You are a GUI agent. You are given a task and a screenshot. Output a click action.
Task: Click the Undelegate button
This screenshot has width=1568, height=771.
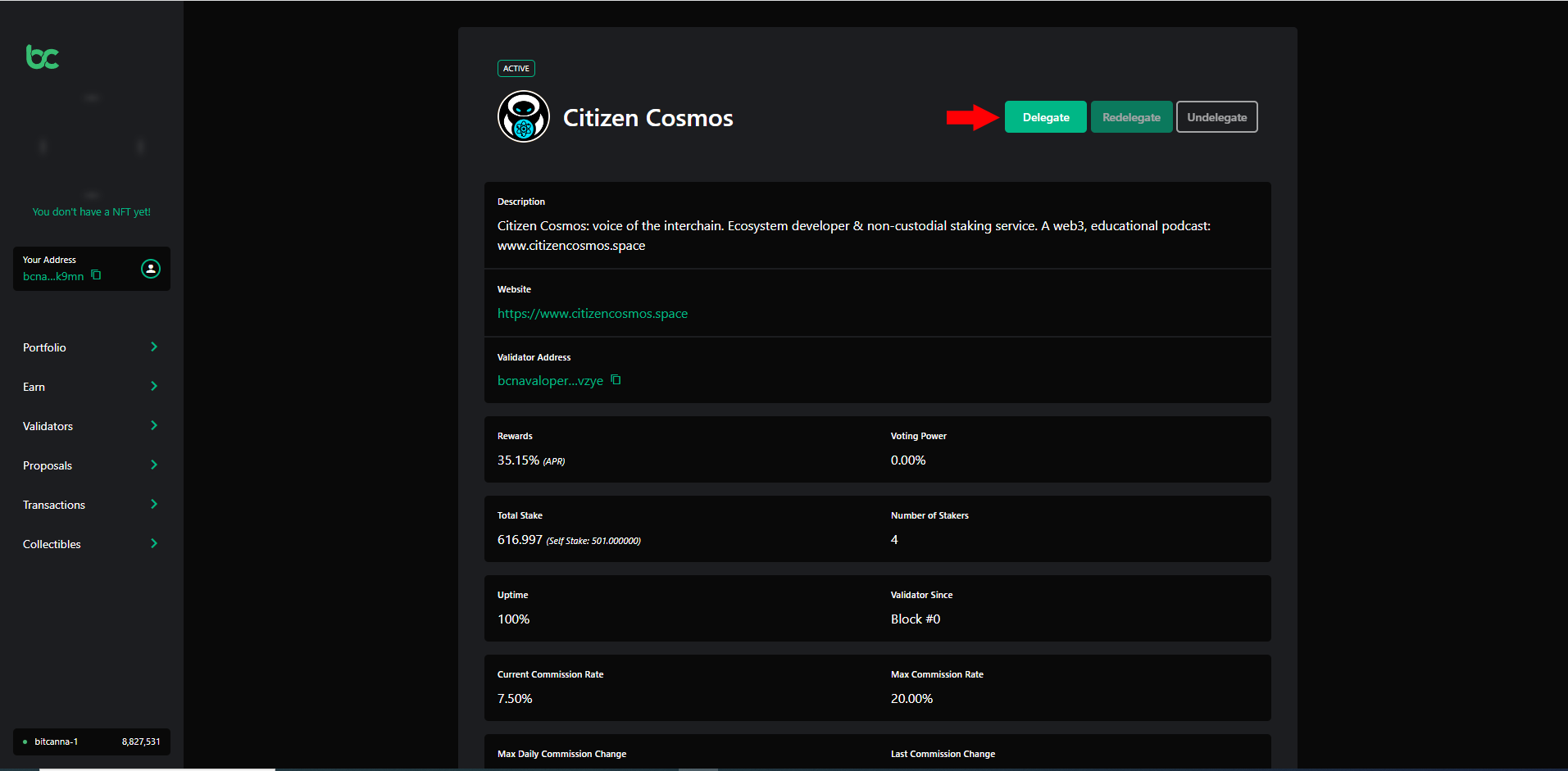pos(1217,117)
